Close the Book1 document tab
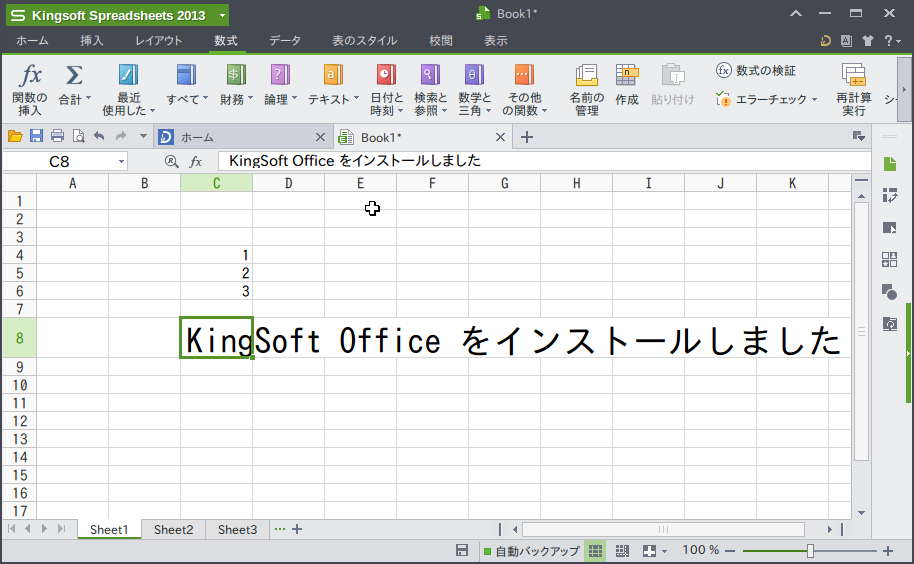The image size is (914, 564). point(500,137)
